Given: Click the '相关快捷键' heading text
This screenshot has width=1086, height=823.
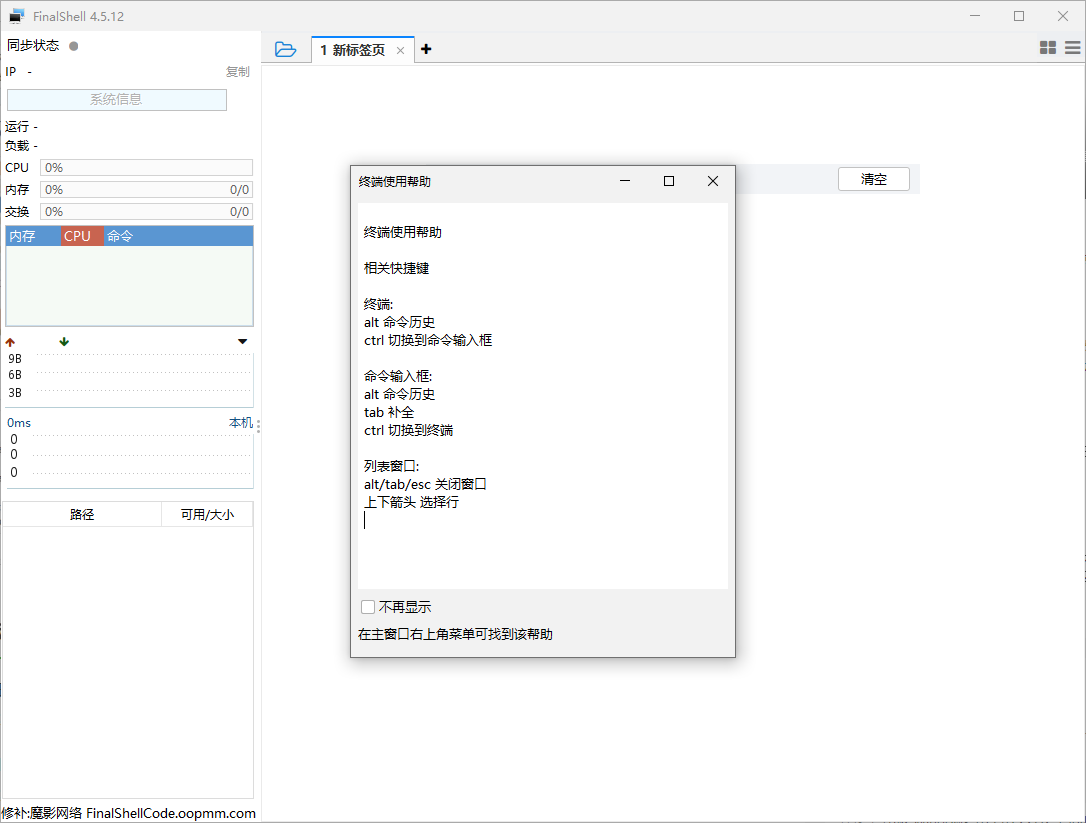Looking at the screenshot, I should 396,268.
